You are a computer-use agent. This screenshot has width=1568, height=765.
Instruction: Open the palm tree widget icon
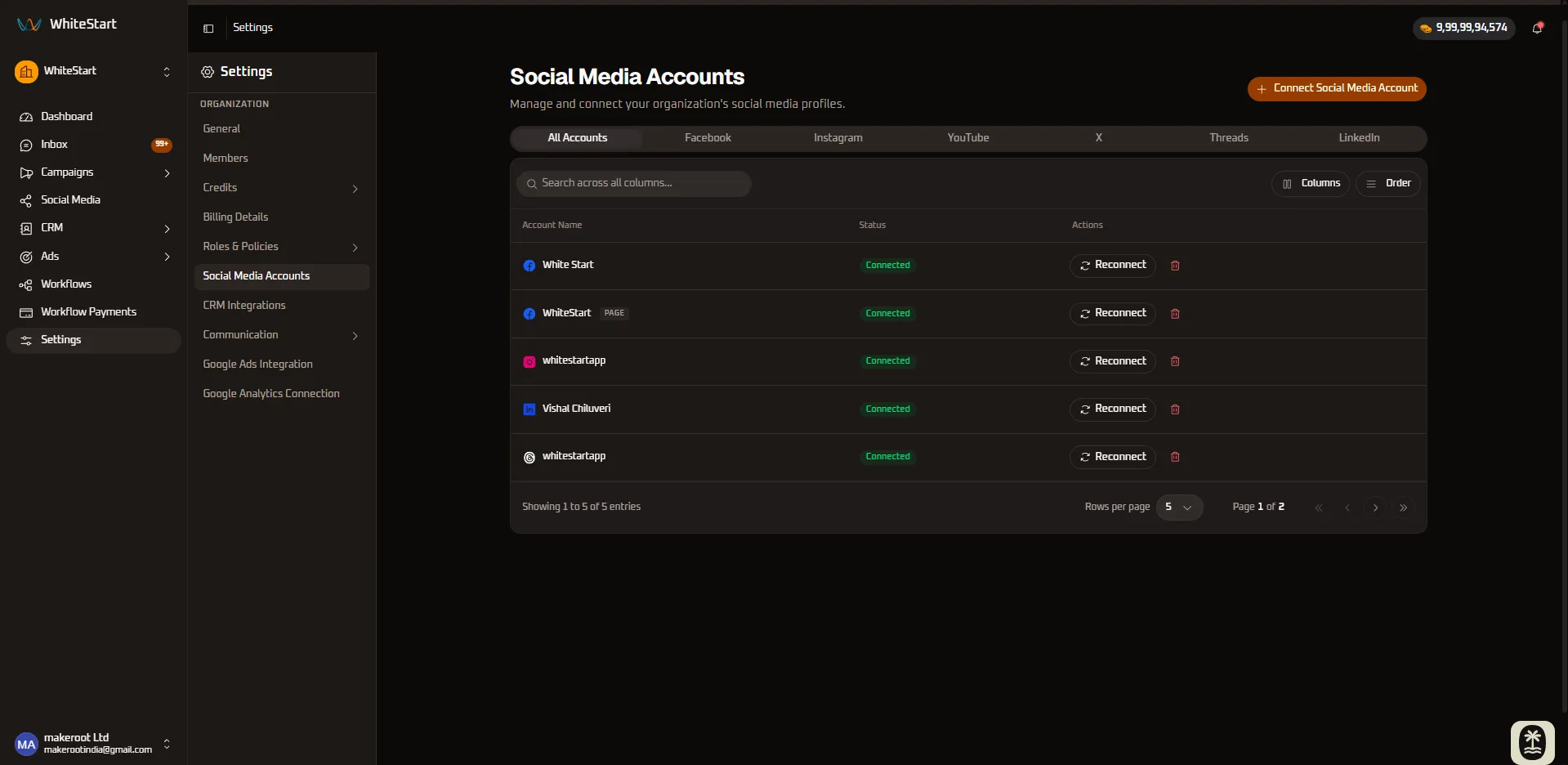click(x=1532, y=742)
